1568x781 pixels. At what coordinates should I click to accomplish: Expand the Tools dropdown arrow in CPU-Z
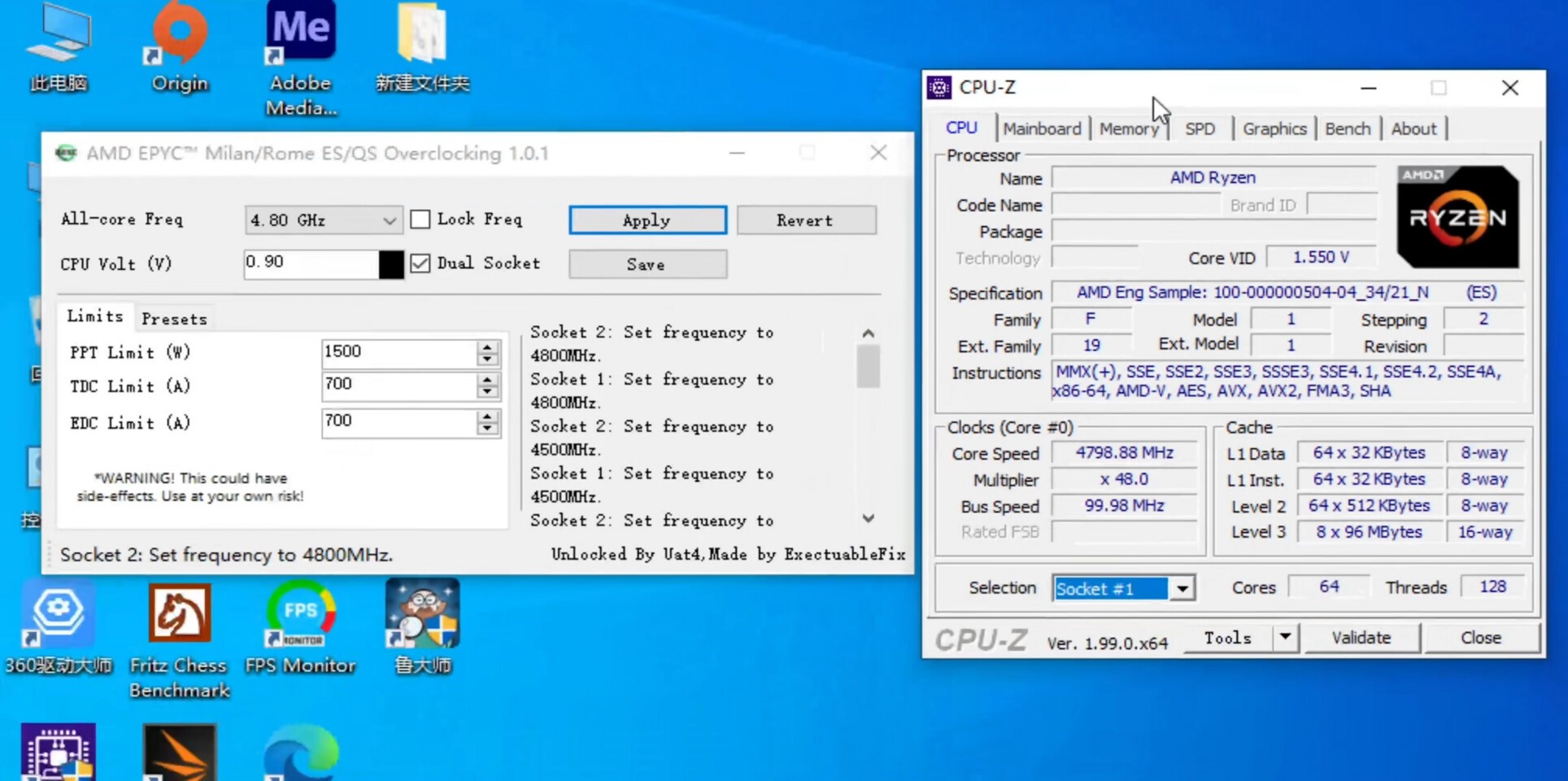click(x=1285, y=637)
